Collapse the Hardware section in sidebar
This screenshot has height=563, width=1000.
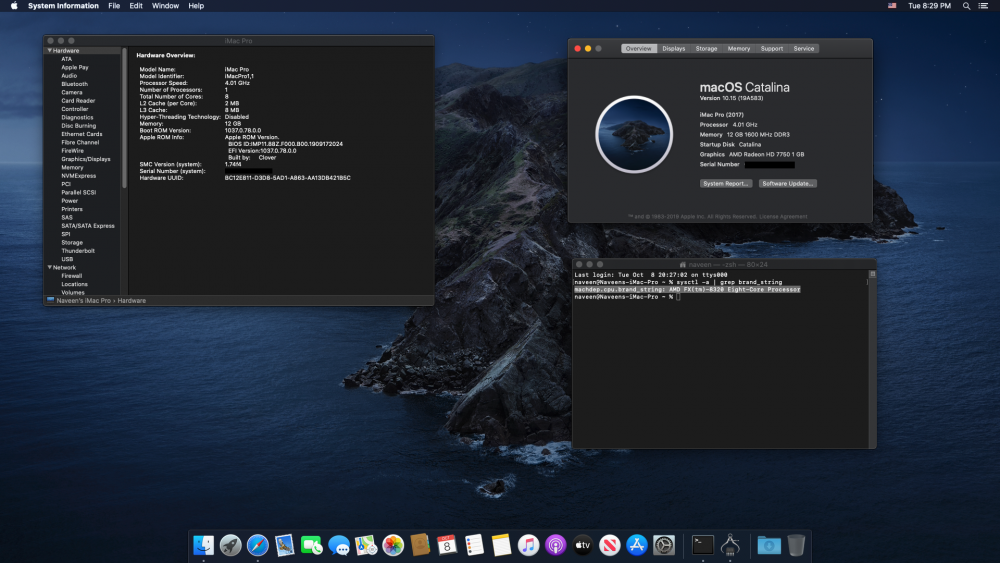[50, 50]
